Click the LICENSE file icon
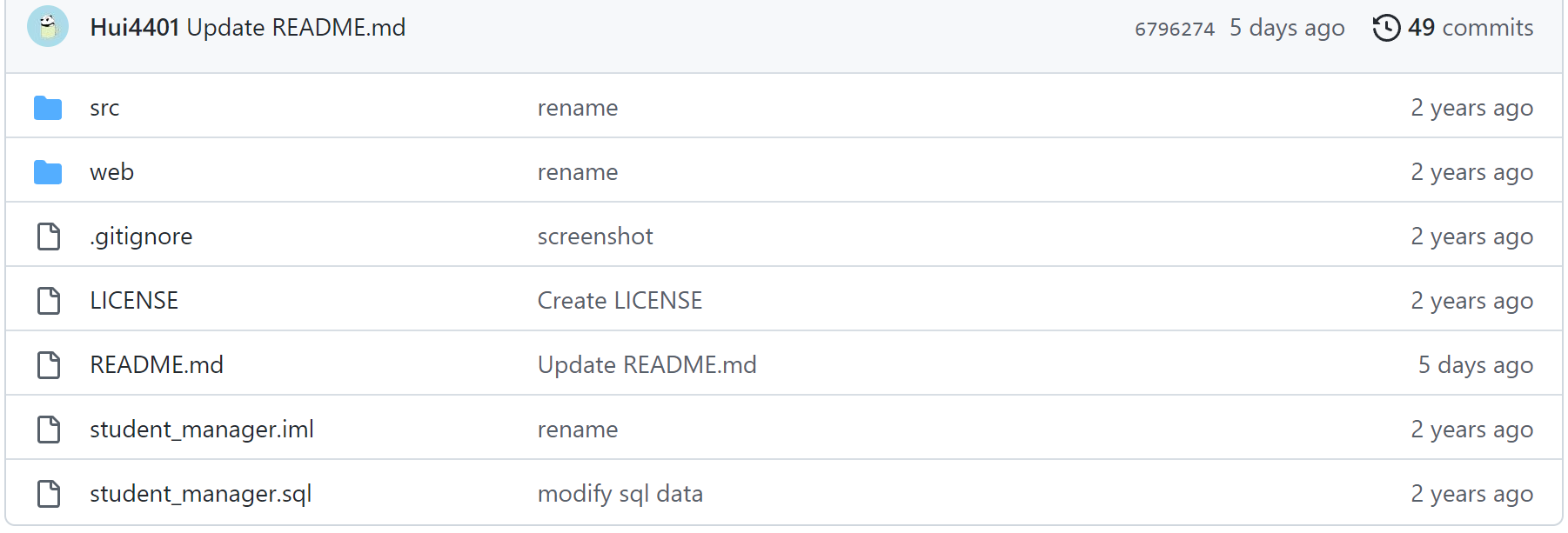Viewport: 1568px width, 533px height. pos(49,301)
